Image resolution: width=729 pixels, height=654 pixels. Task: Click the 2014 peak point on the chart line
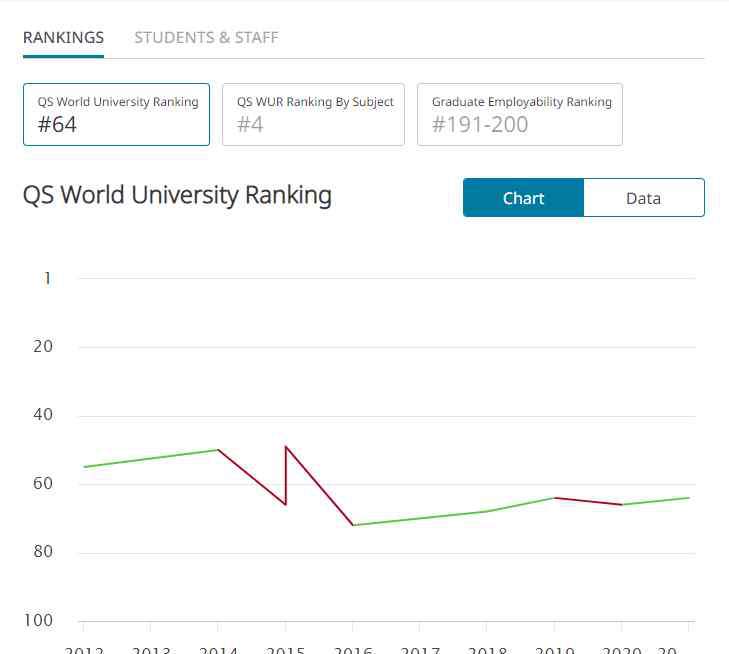[x=218, y=449]
